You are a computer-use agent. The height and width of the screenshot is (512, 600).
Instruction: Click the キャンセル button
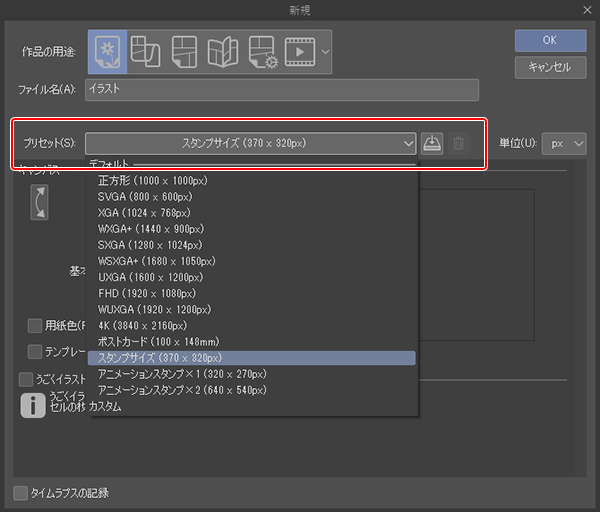pyautogui.click(x=550, y=67)
